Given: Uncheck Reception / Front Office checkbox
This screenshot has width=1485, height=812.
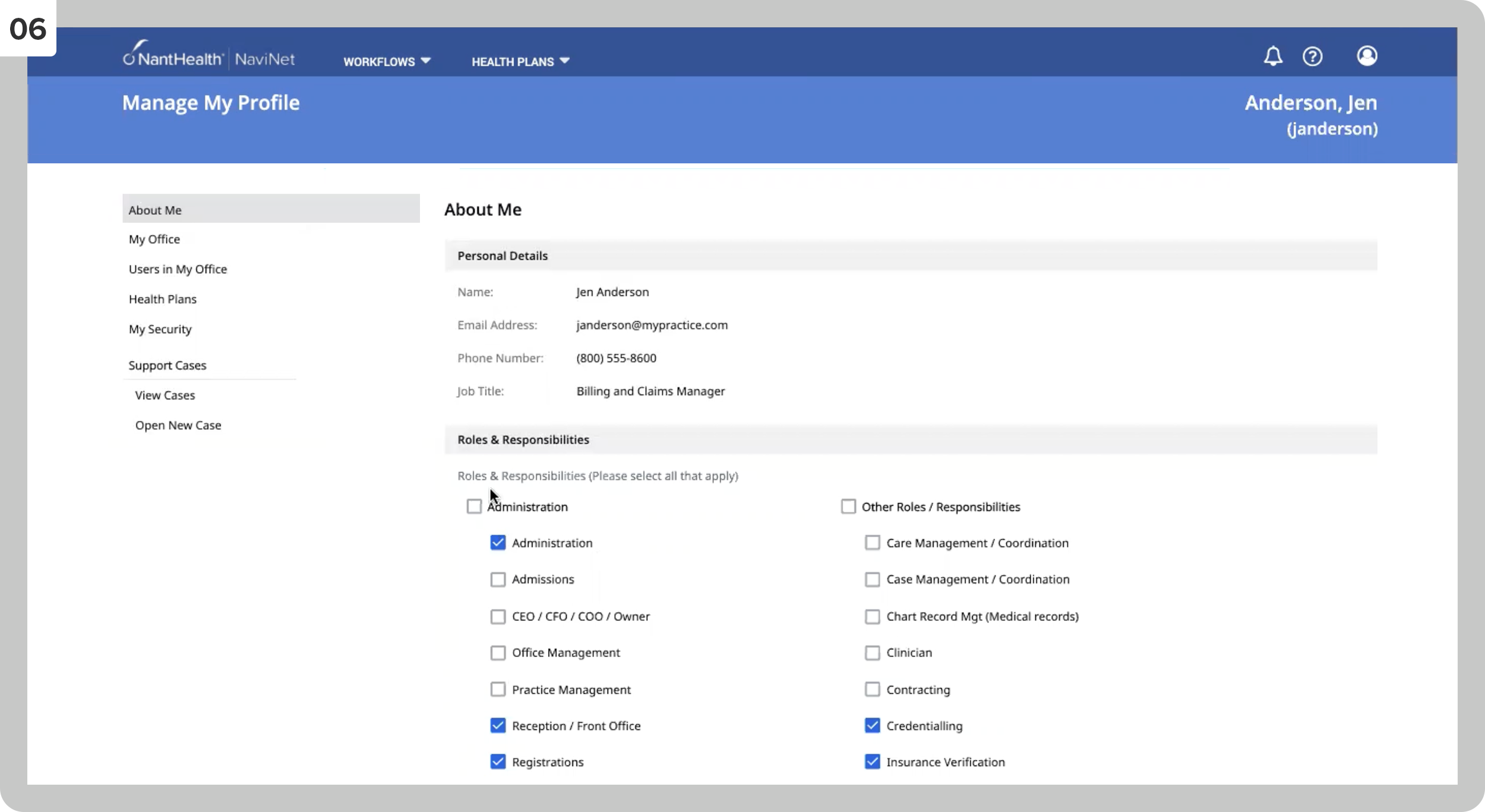Looking at the screenshot, I should (498, 725).
